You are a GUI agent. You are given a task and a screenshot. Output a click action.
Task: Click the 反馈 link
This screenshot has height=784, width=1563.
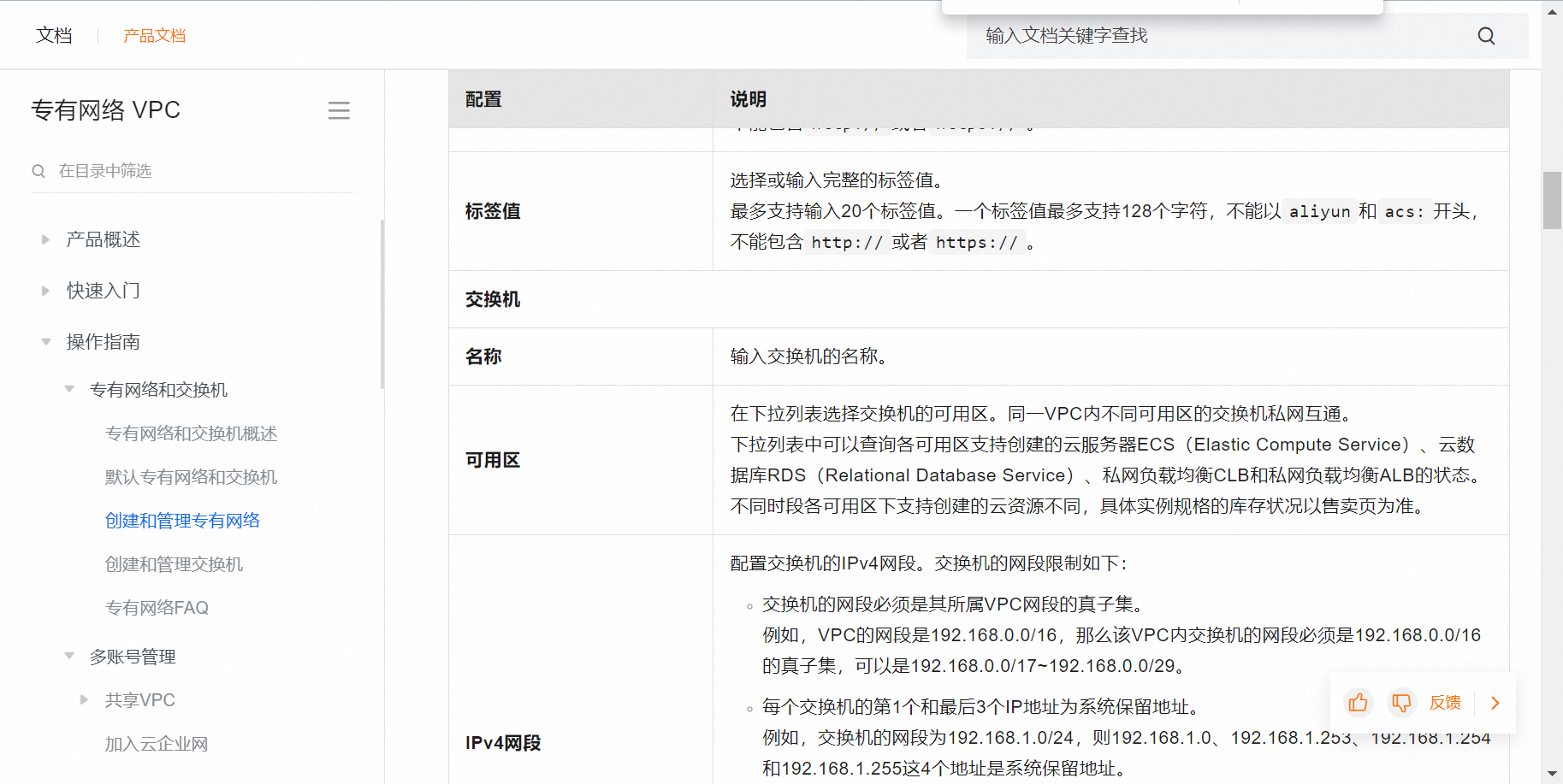pyautogui.click(x=1445, y=703)
